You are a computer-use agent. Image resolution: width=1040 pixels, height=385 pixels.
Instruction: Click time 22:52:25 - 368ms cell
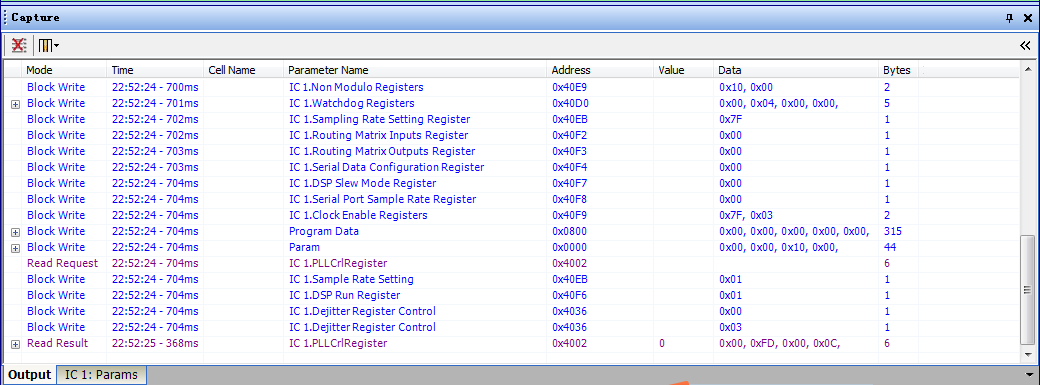[155, 343]
